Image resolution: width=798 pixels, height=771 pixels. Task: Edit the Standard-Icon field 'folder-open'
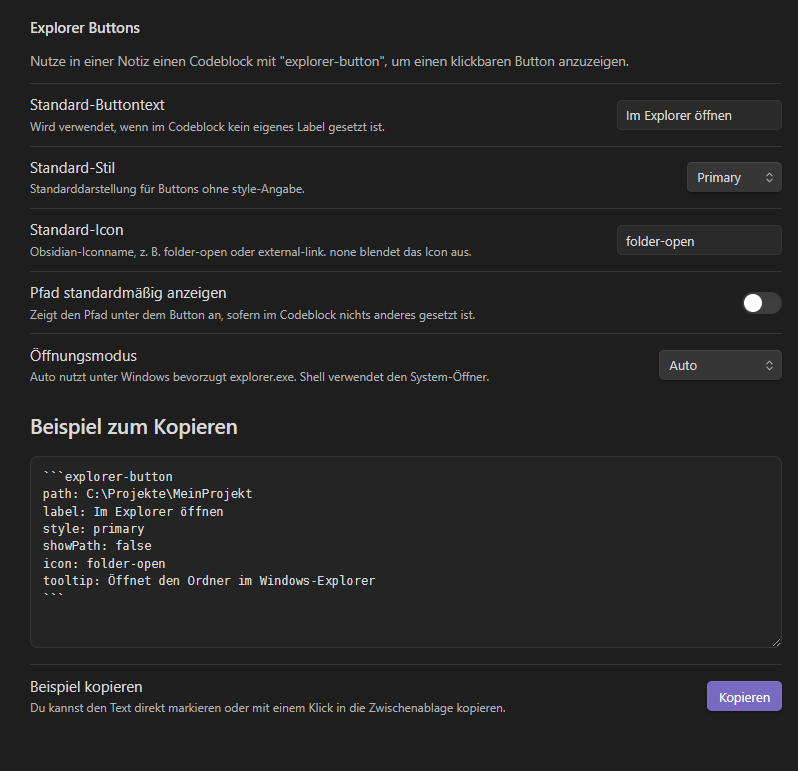coord(699,241)
